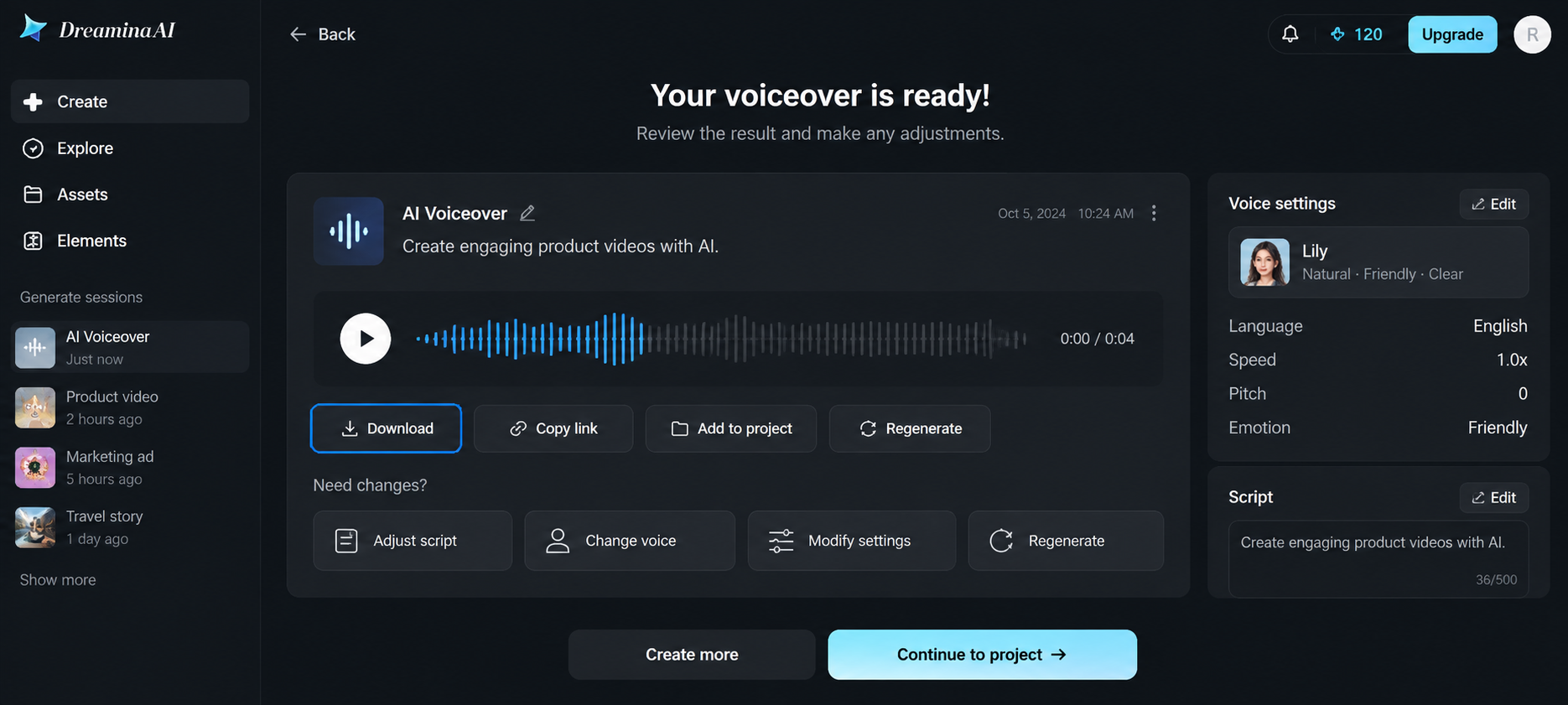
Task: Copy link to the voiceover
Action: coord(553,428)
